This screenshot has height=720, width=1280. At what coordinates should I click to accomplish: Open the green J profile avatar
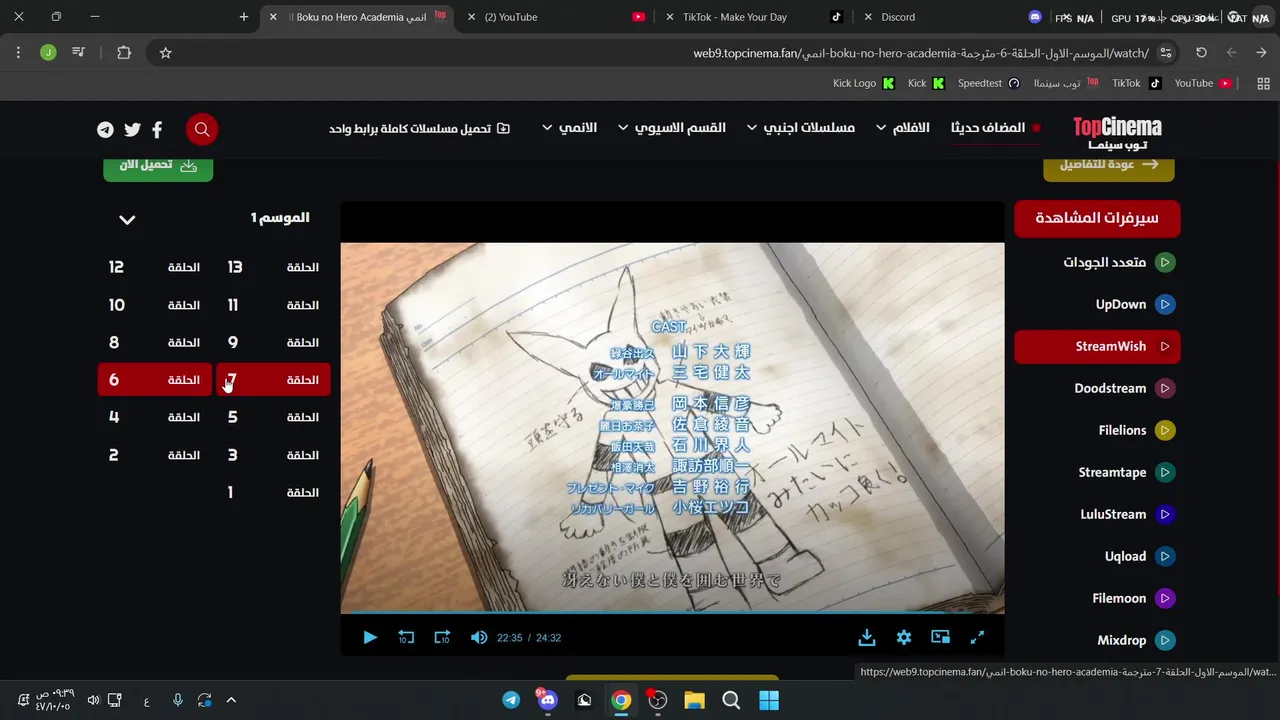click(48, 53)
